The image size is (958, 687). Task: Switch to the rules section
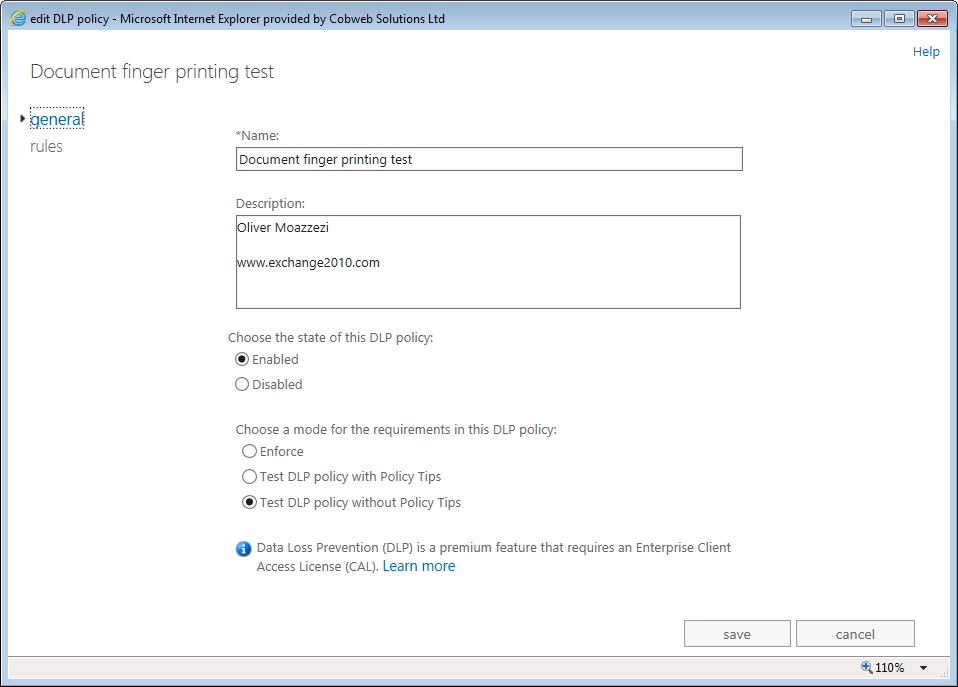pos(47,146)
